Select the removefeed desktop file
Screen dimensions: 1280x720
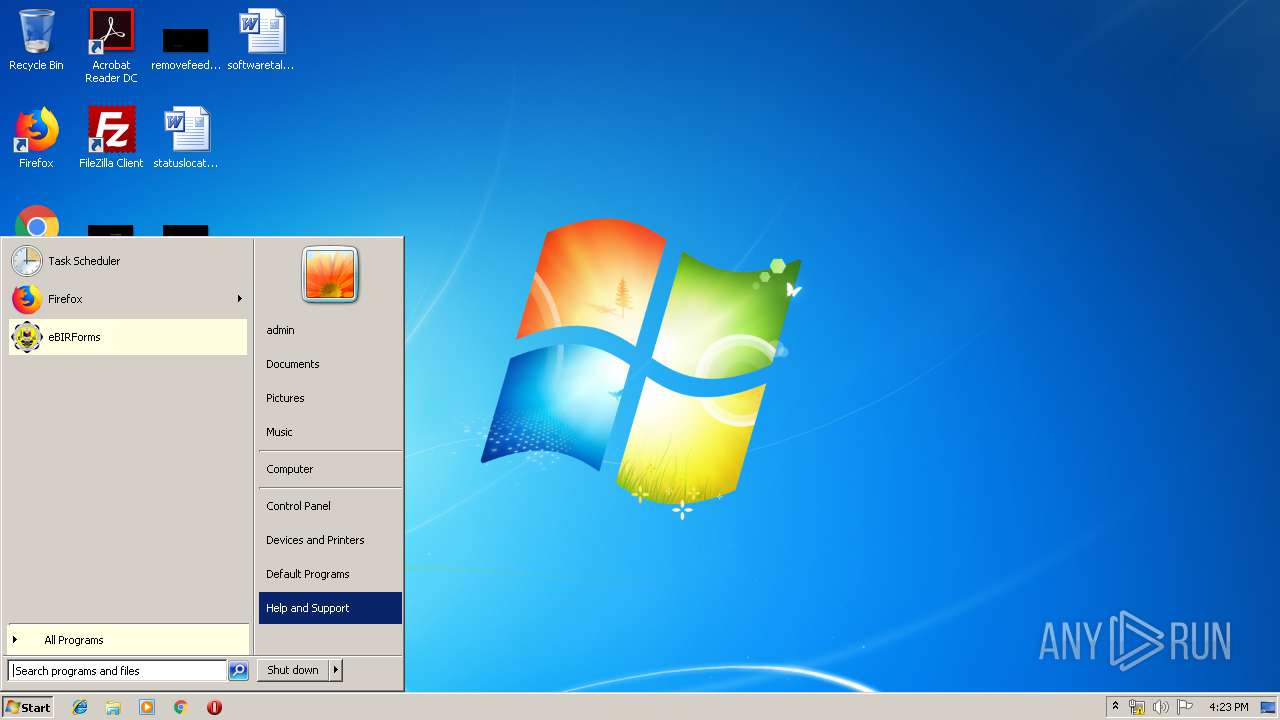point(186,46)
